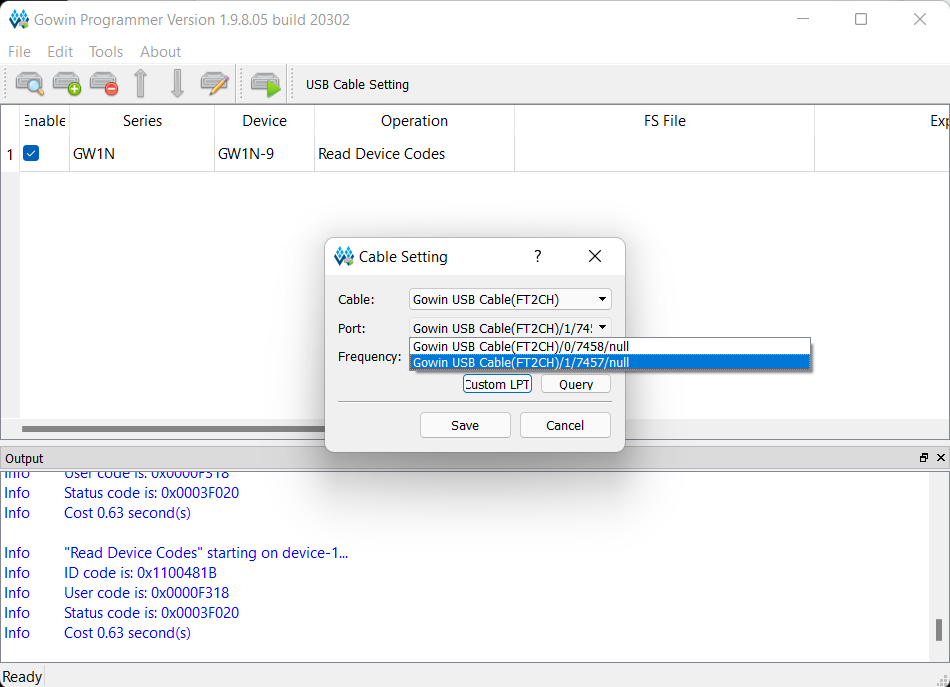Close the Cable Setting dialog
950x687 pixels.
pyautogui.click(x=595, y=256)
